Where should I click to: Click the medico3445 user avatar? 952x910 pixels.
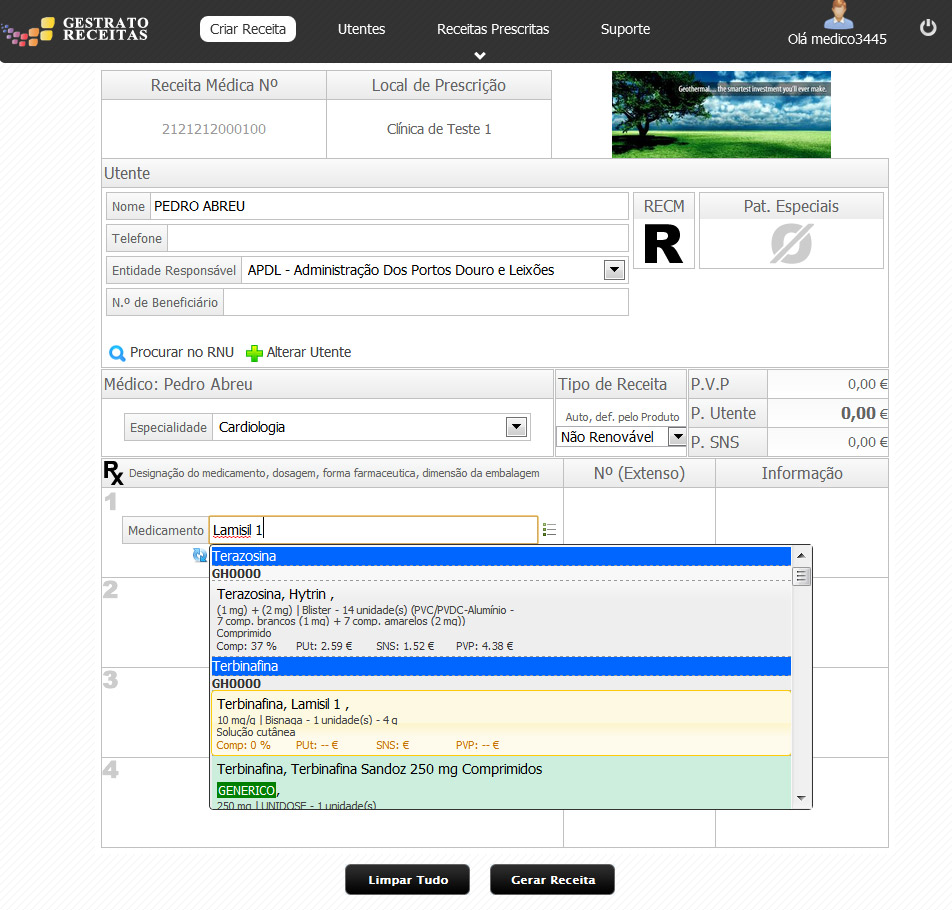coord(838,15)
